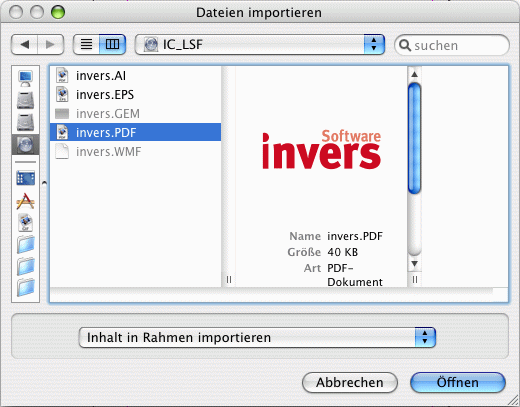Switch to list view

86,44
